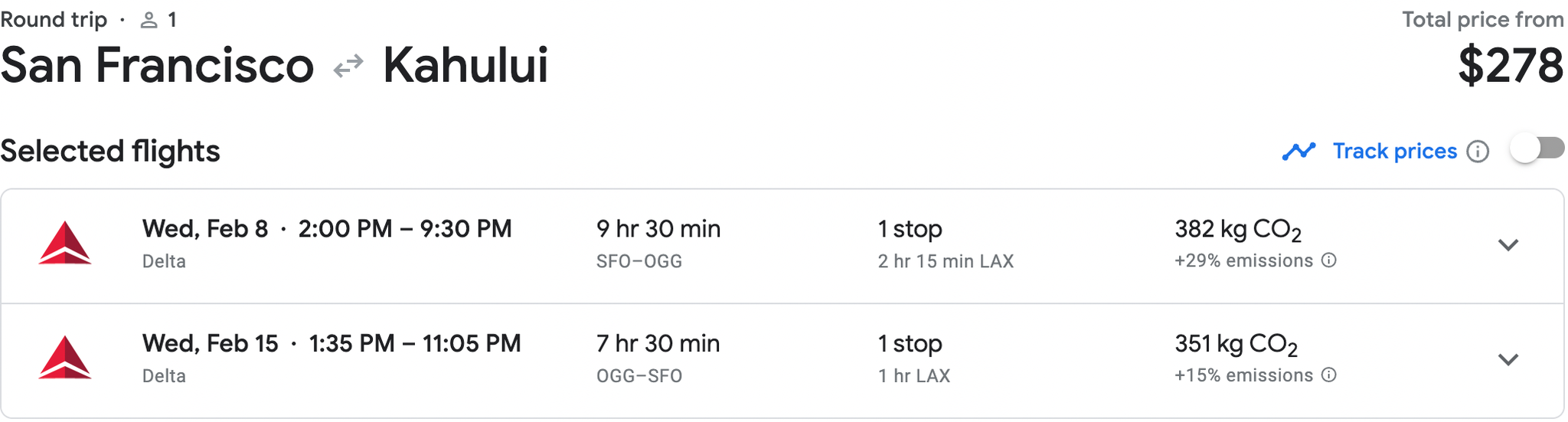Expand the Wed, Feb 8 flight details
Viewport: 1568px width, 422px height.
pyautogui.click(x=1508, y=245)
